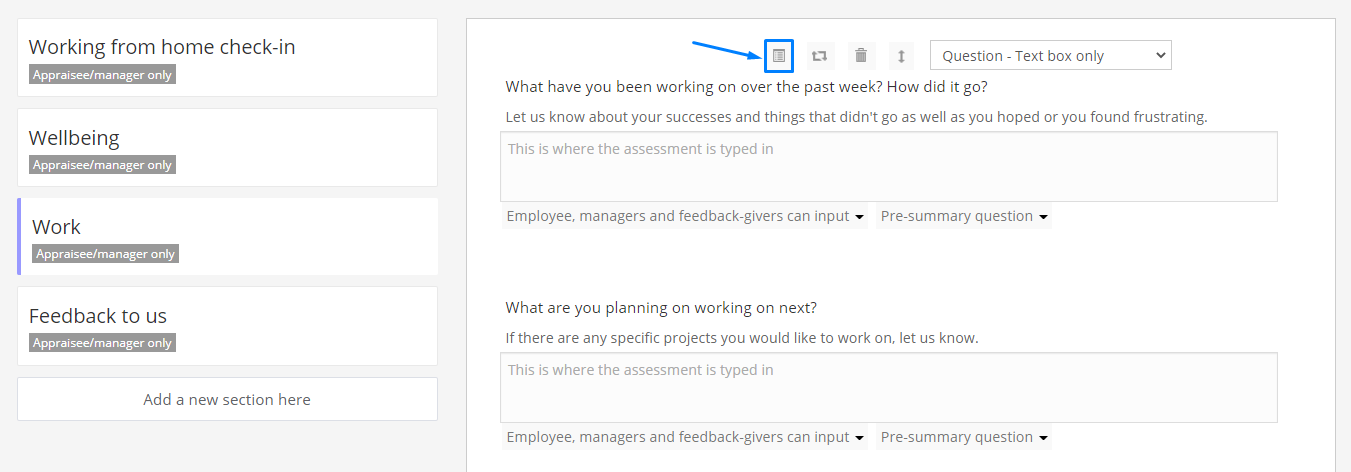The image size is (1351, 472).
Task: Click the first assessment text box
Action: tap(888, 166)
